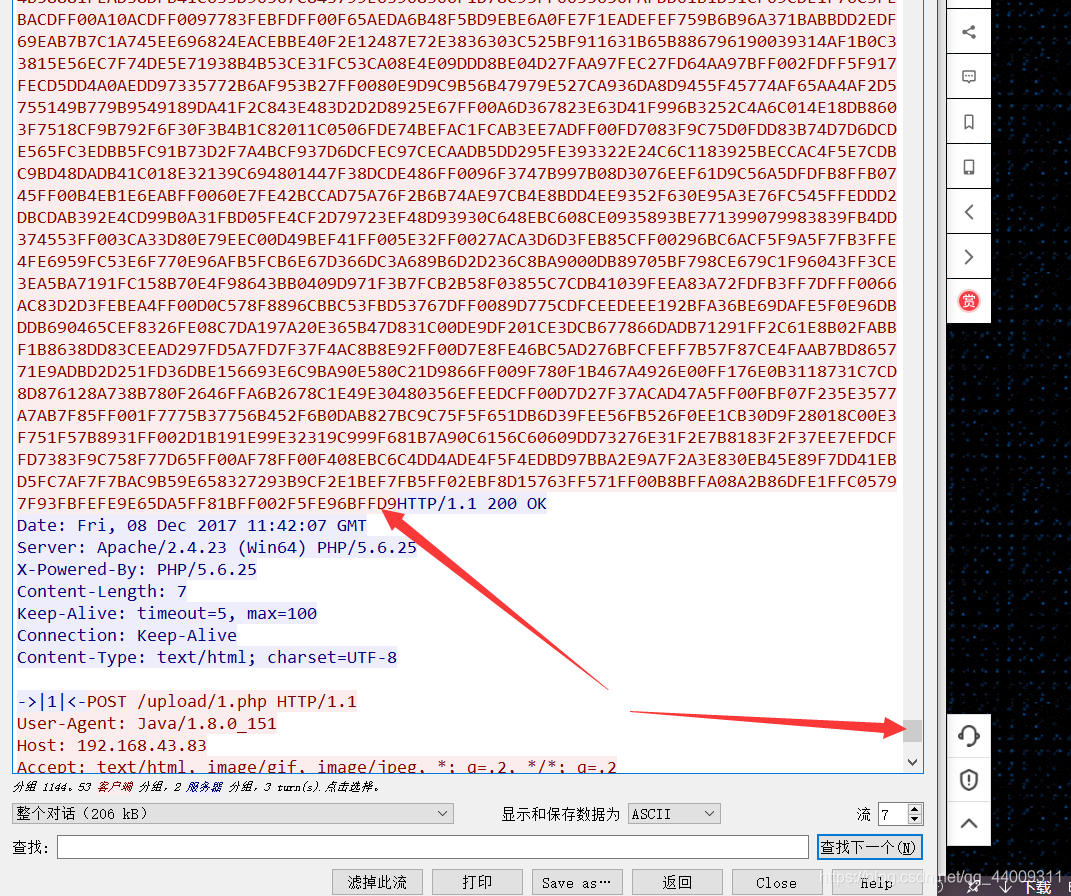The height and width of the screenshot is (896, 1071).
Task: Increase the stream number stepper
Action: pos(915,809)
